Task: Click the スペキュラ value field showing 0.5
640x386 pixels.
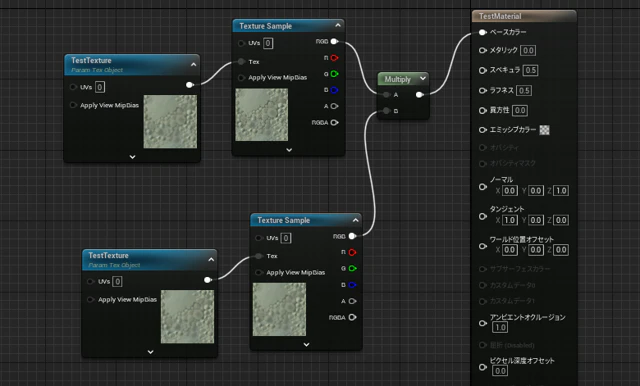Action: (530, 70)
